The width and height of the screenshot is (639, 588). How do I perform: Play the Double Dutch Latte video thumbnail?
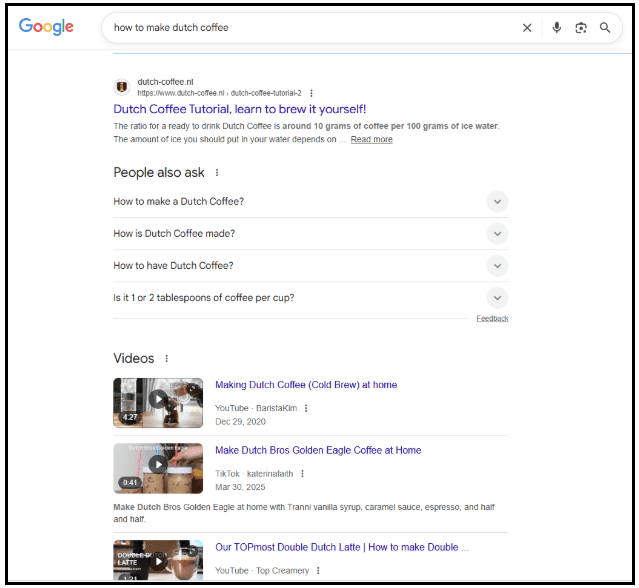(x=158, y=560)
